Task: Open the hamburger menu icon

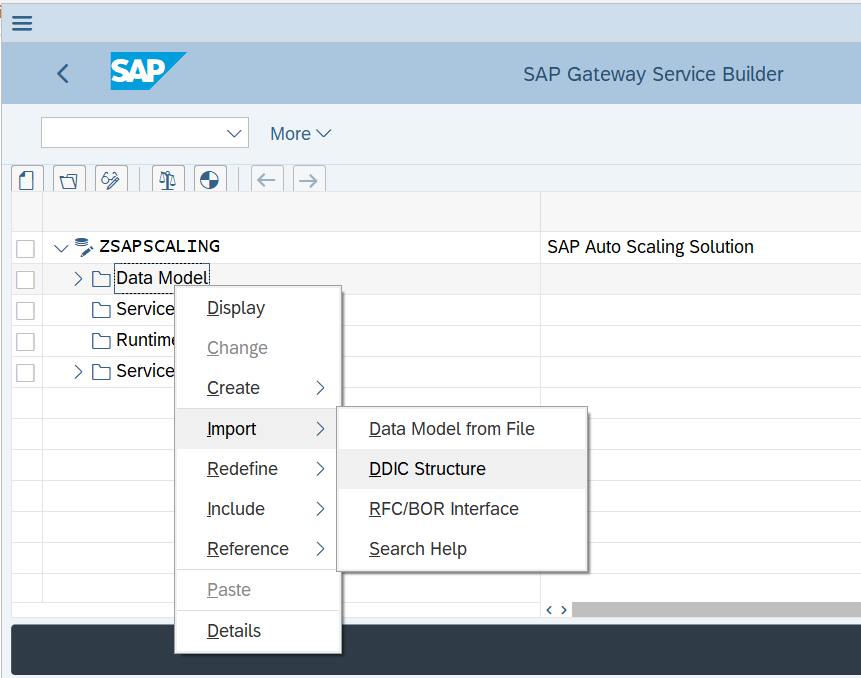Action: click(x=22, y=23)
